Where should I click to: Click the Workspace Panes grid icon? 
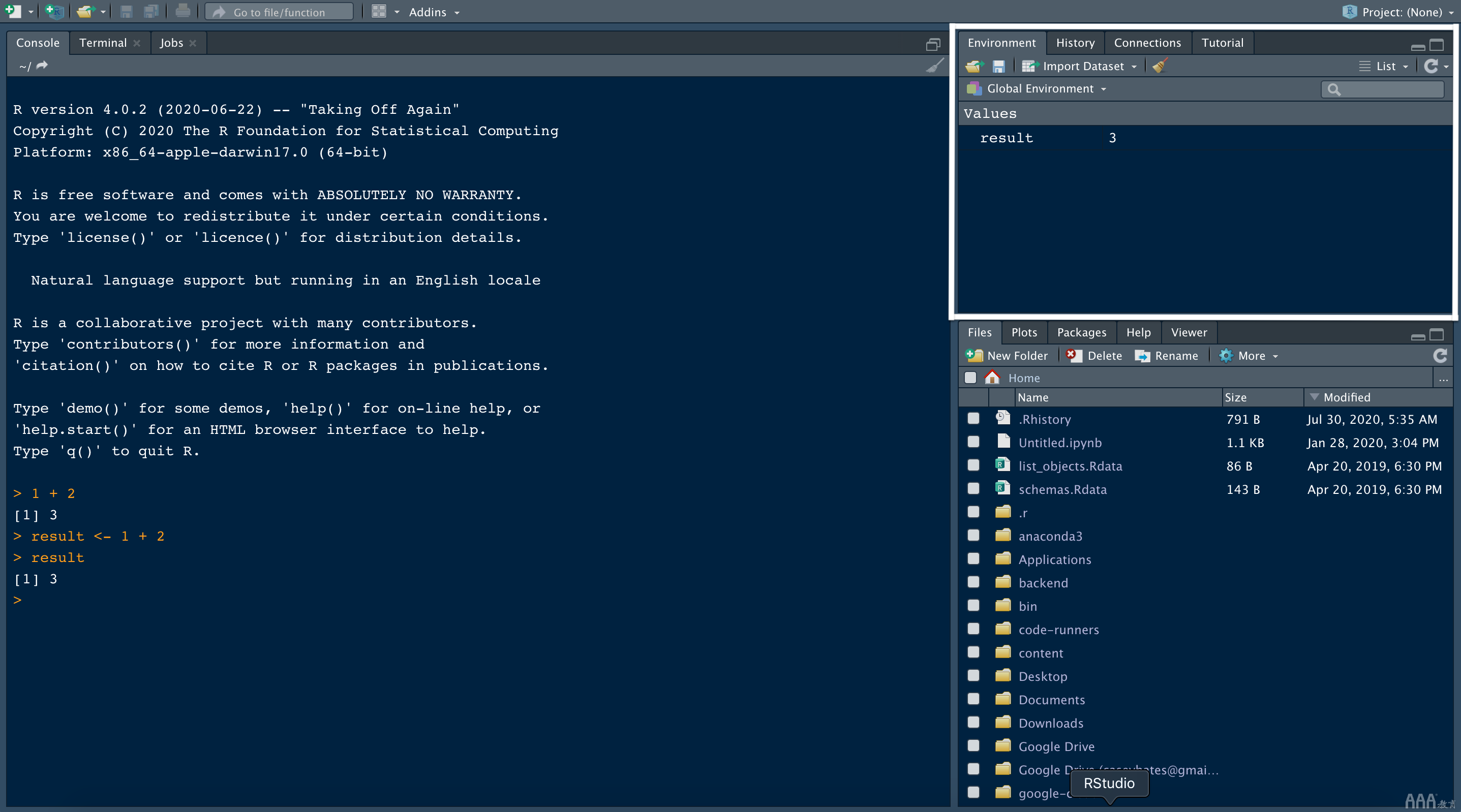coord(379,11)
